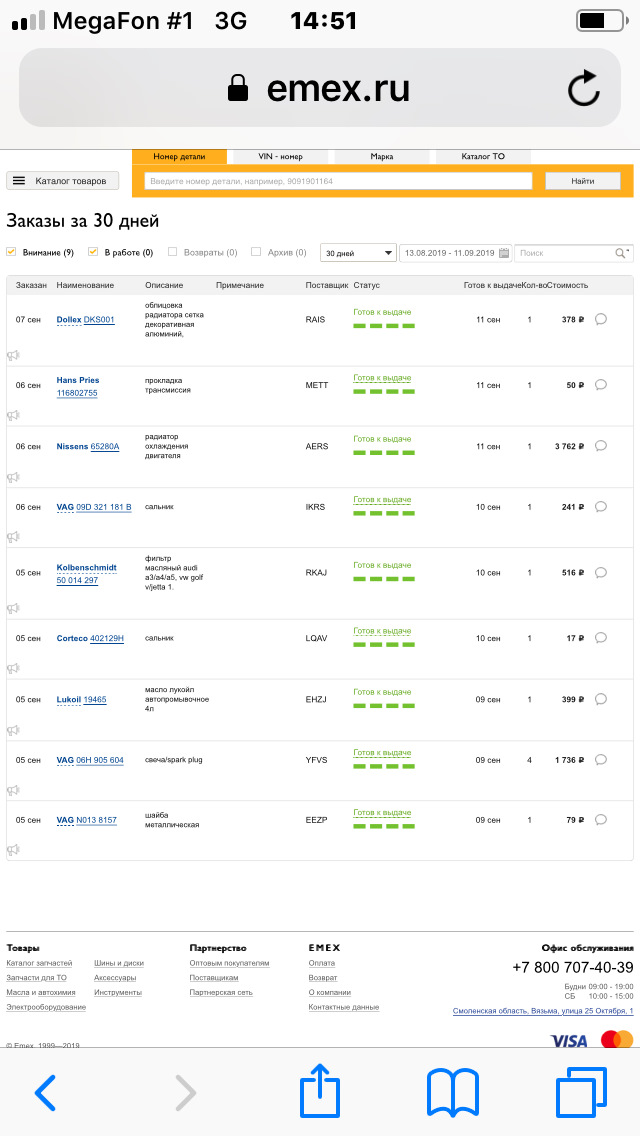Open footer link Оплата
Viewport: 640px width, 1136px height.
click(322, 963)
